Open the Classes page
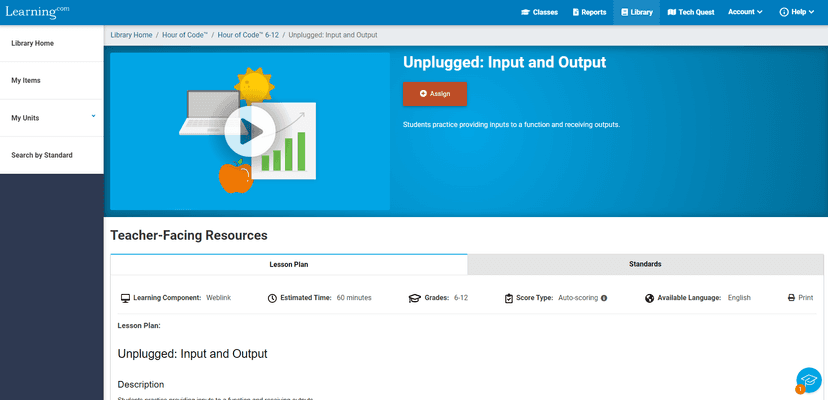The height and width of the screenshot is (400, 828). coord(539,12)
